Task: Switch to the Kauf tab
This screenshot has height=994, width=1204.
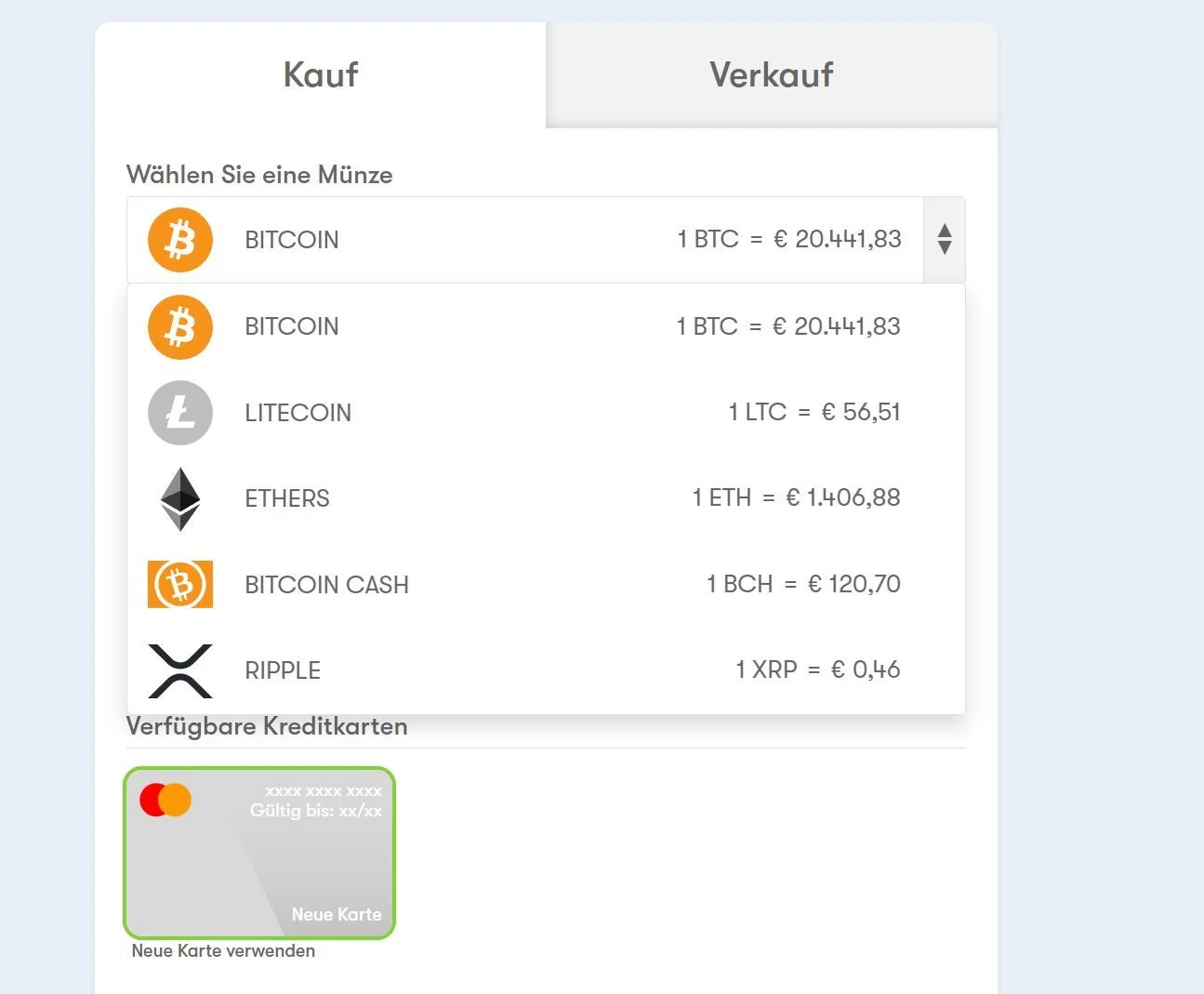Action: pyautogui.click(x=321, y=75)
